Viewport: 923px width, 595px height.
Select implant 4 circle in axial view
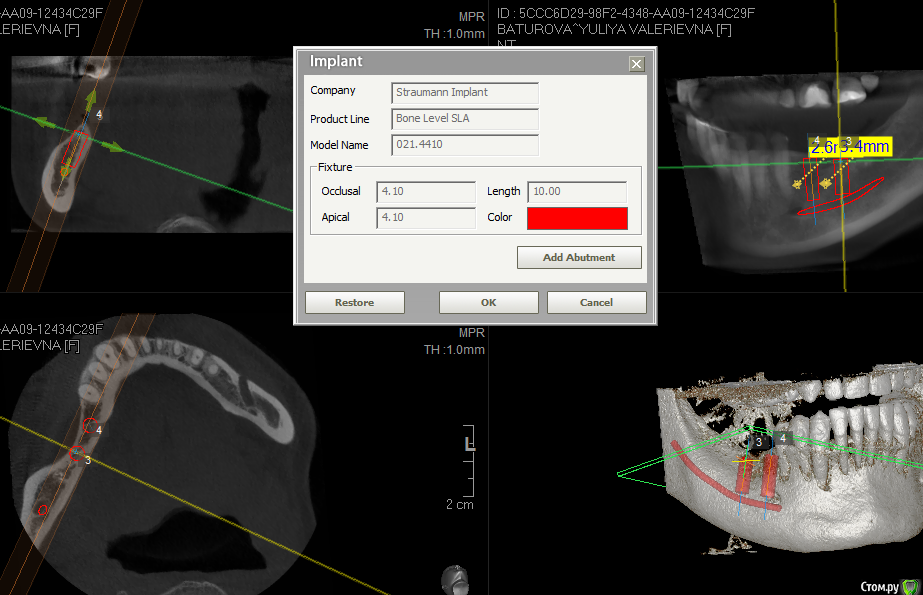(90, 424)
